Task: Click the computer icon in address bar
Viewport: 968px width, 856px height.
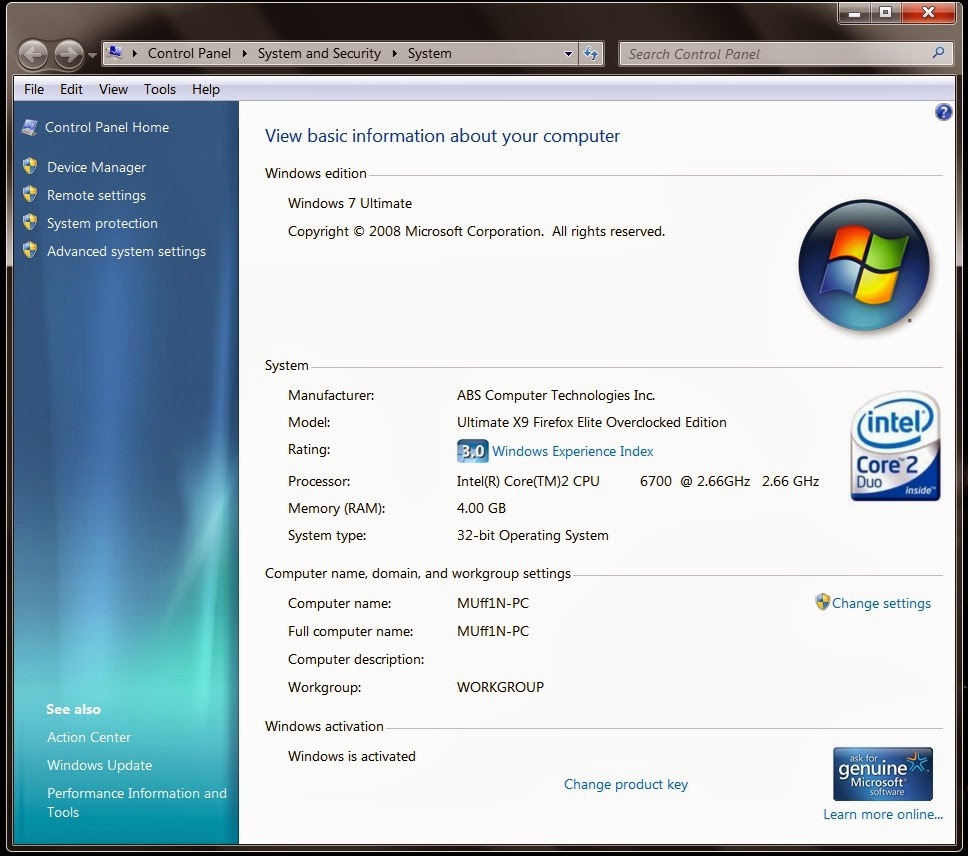Action: click(x=115, y=53)
